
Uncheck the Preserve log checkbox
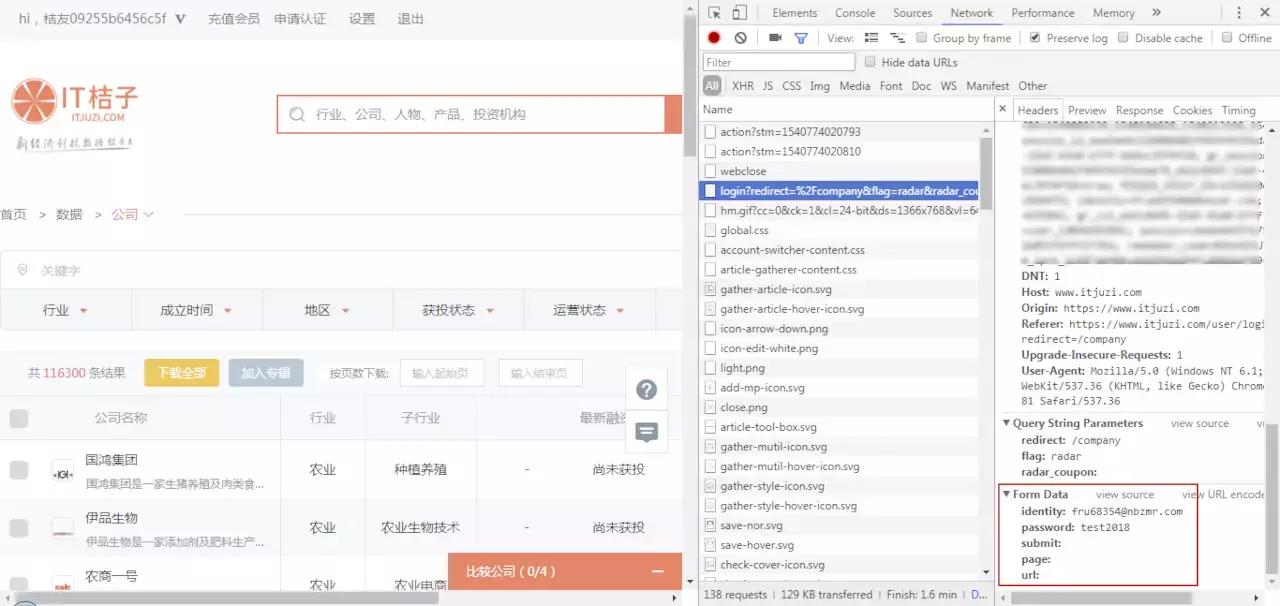[x=1035, y=38]
